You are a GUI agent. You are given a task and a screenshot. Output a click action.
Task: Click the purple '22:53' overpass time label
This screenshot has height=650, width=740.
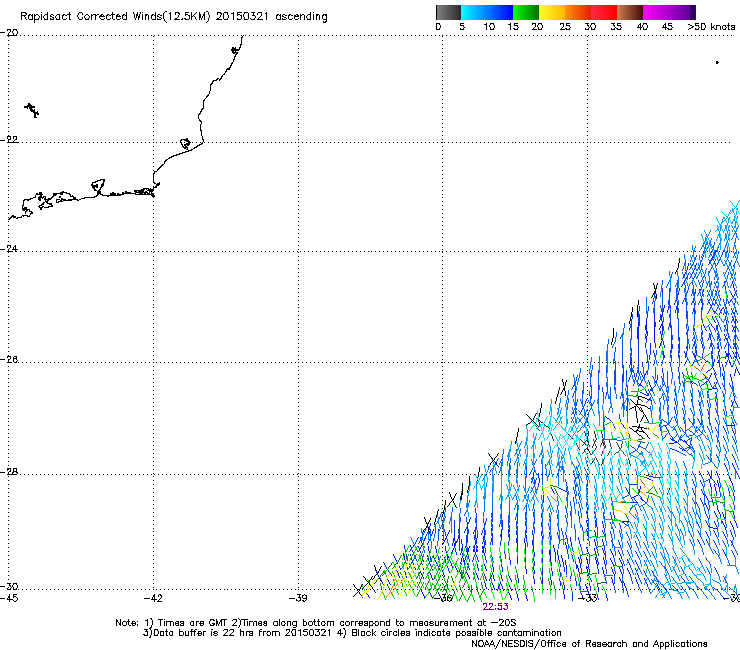coord(496,607)
